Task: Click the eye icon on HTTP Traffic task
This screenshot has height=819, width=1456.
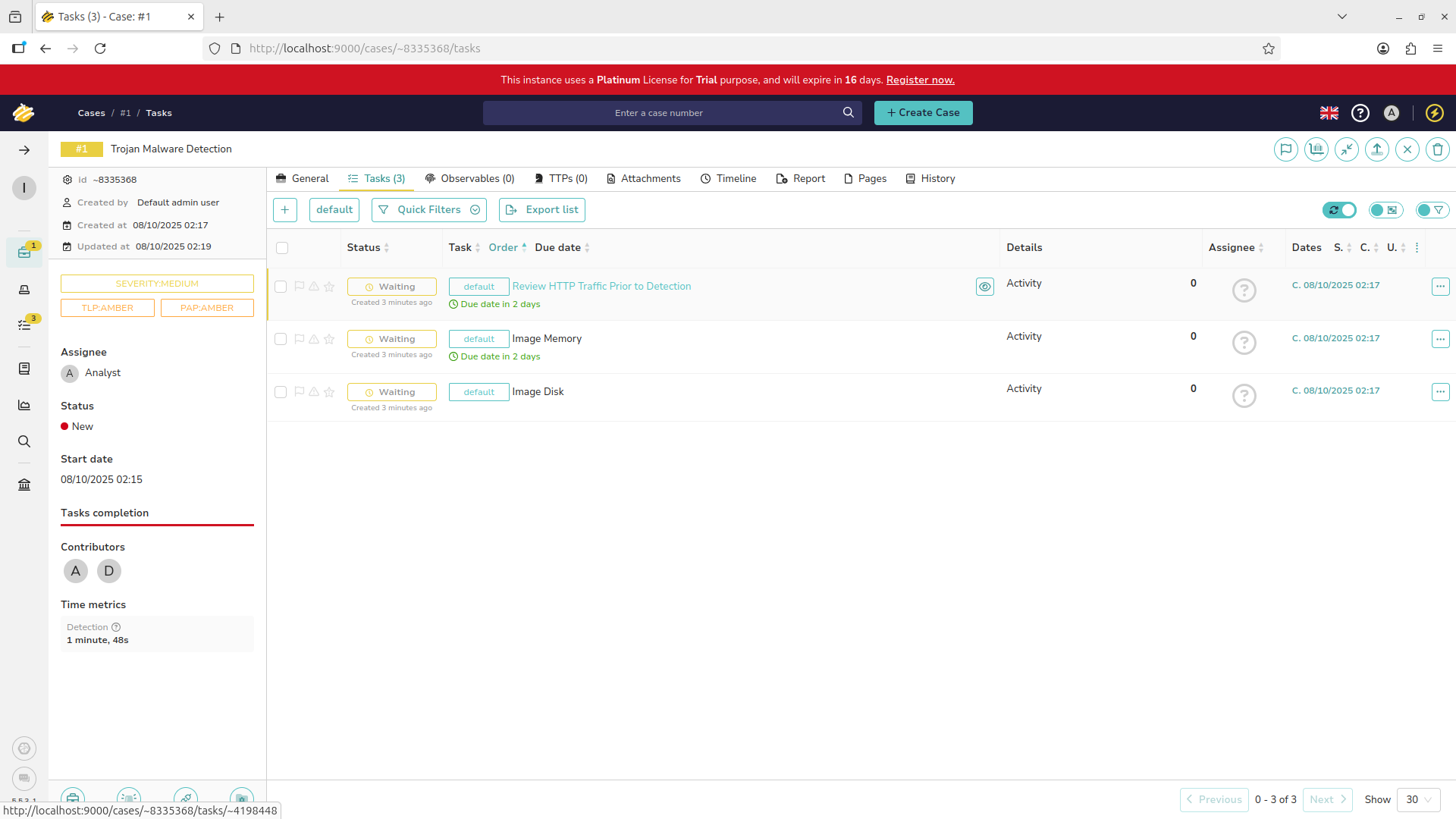Action: 984,287
